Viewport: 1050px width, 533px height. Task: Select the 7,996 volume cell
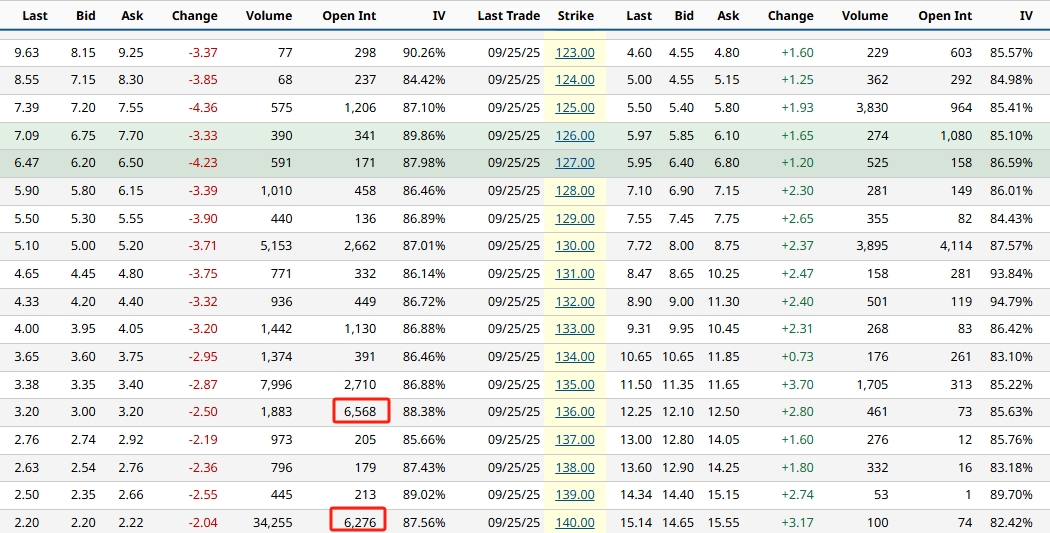[x=274, y=384]
